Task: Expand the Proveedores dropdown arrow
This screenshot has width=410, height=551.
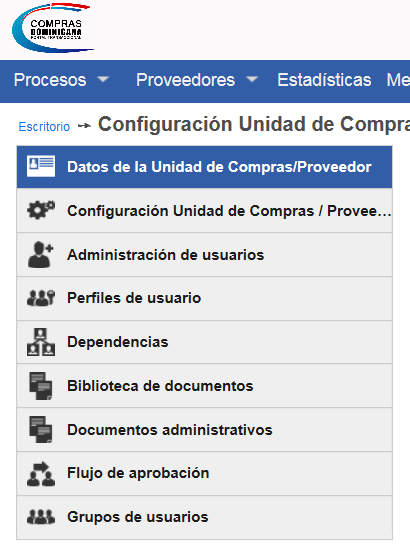Action: pos(252,79)
